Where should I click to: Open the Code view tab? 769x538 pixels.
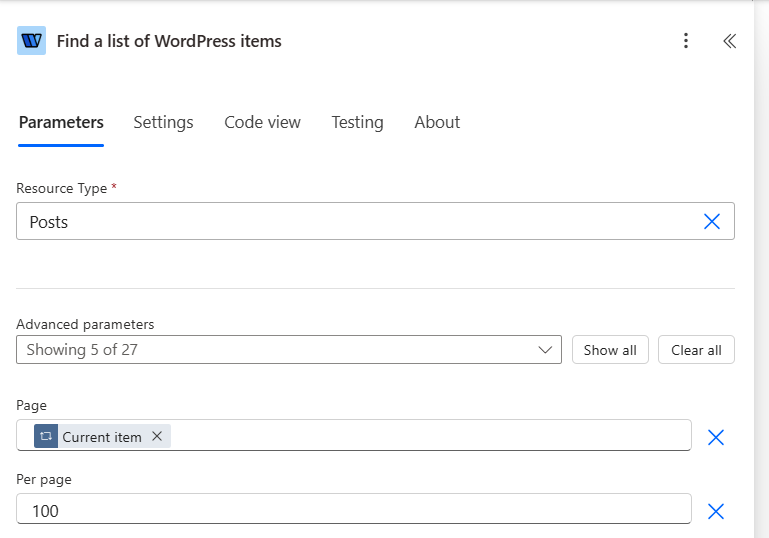click(262, 122)
